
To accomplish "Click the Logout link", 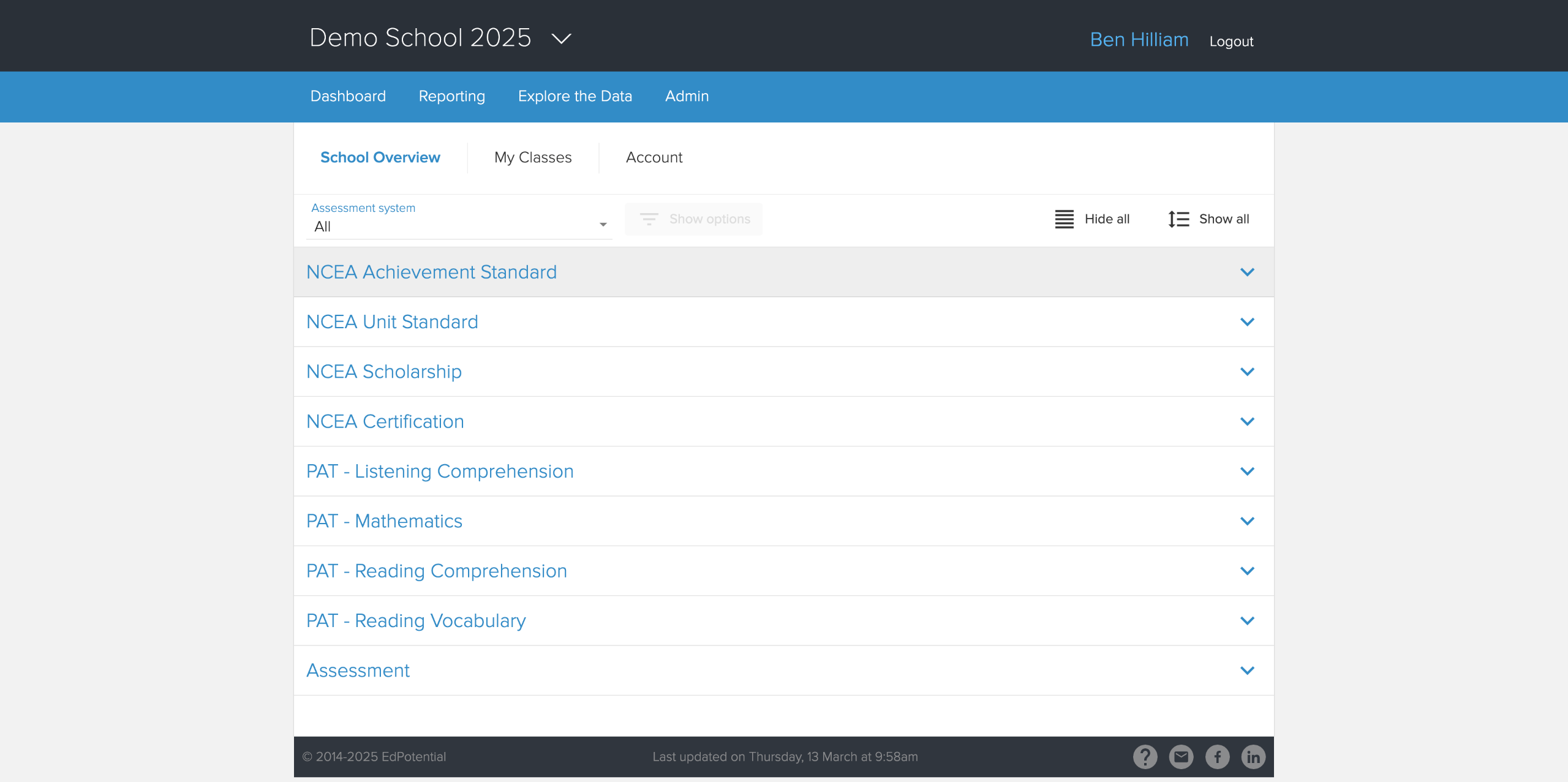I will pyautogui.click(x=1231, y=42).
